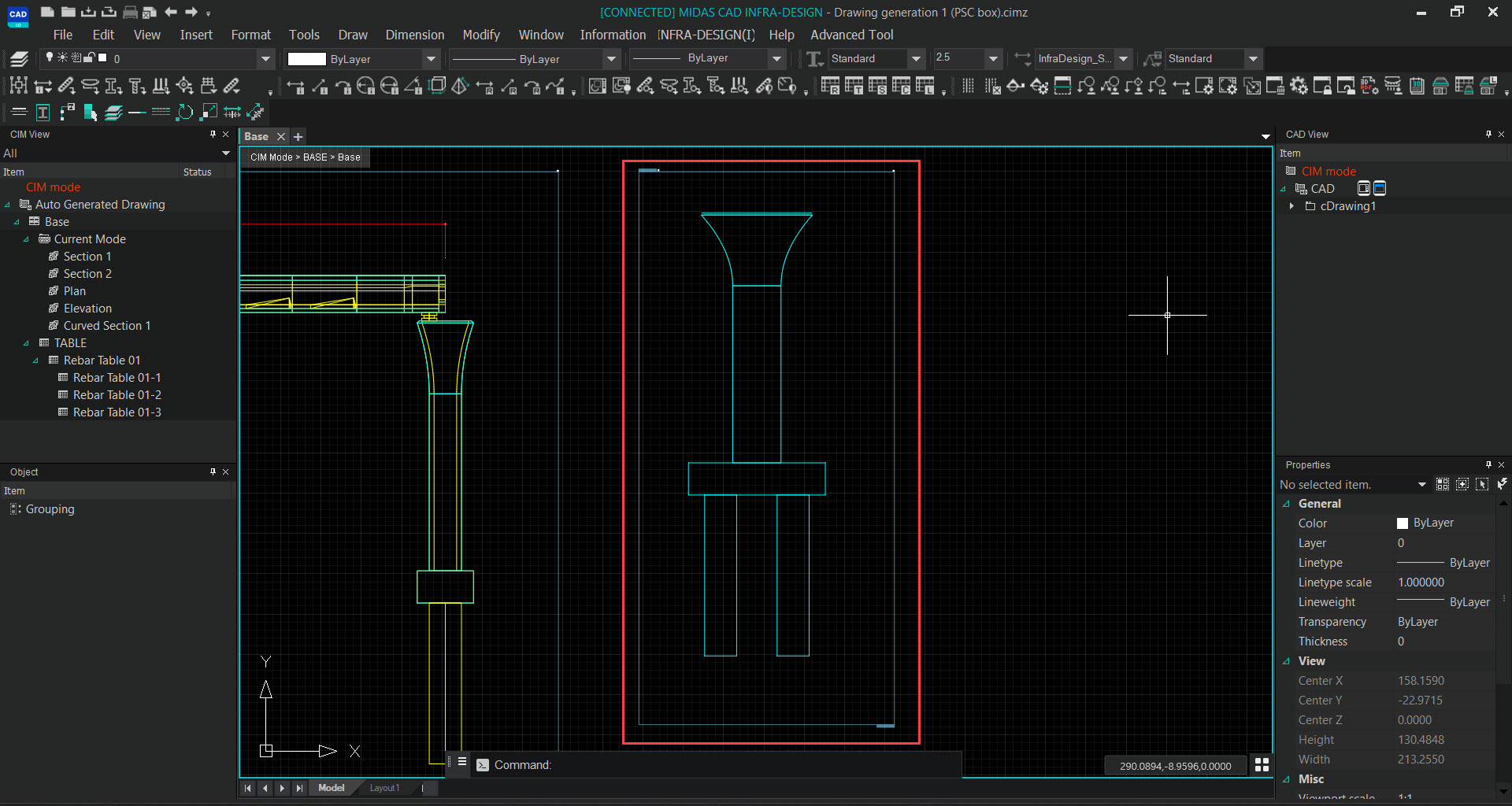
Task: Open the All filter dropdown in CIM View
Action: pos(226,153)
